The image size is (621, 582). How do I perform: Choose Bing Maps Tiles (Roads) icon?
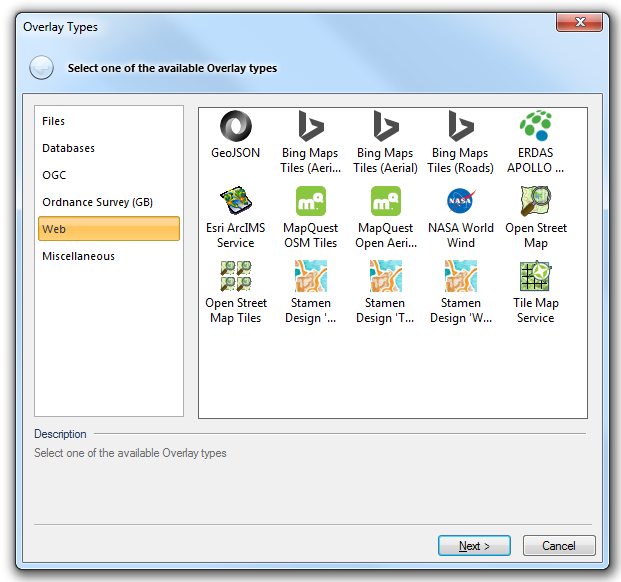461,126
